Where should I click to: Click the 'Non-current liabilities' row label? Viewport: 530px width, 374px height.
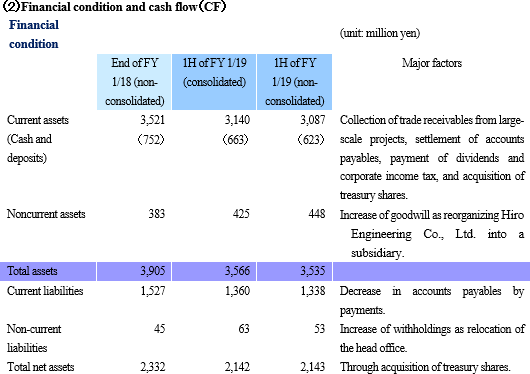[x=34, y=338]
